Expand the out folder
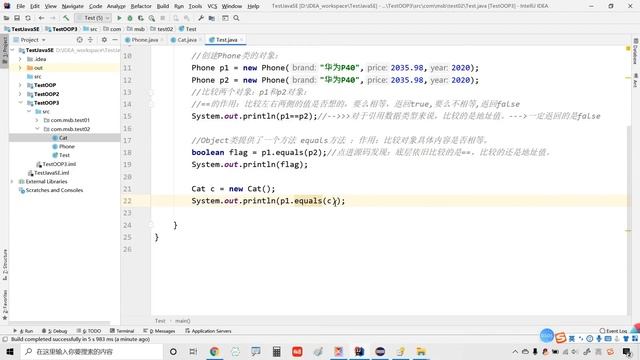 tap(20, 68)
